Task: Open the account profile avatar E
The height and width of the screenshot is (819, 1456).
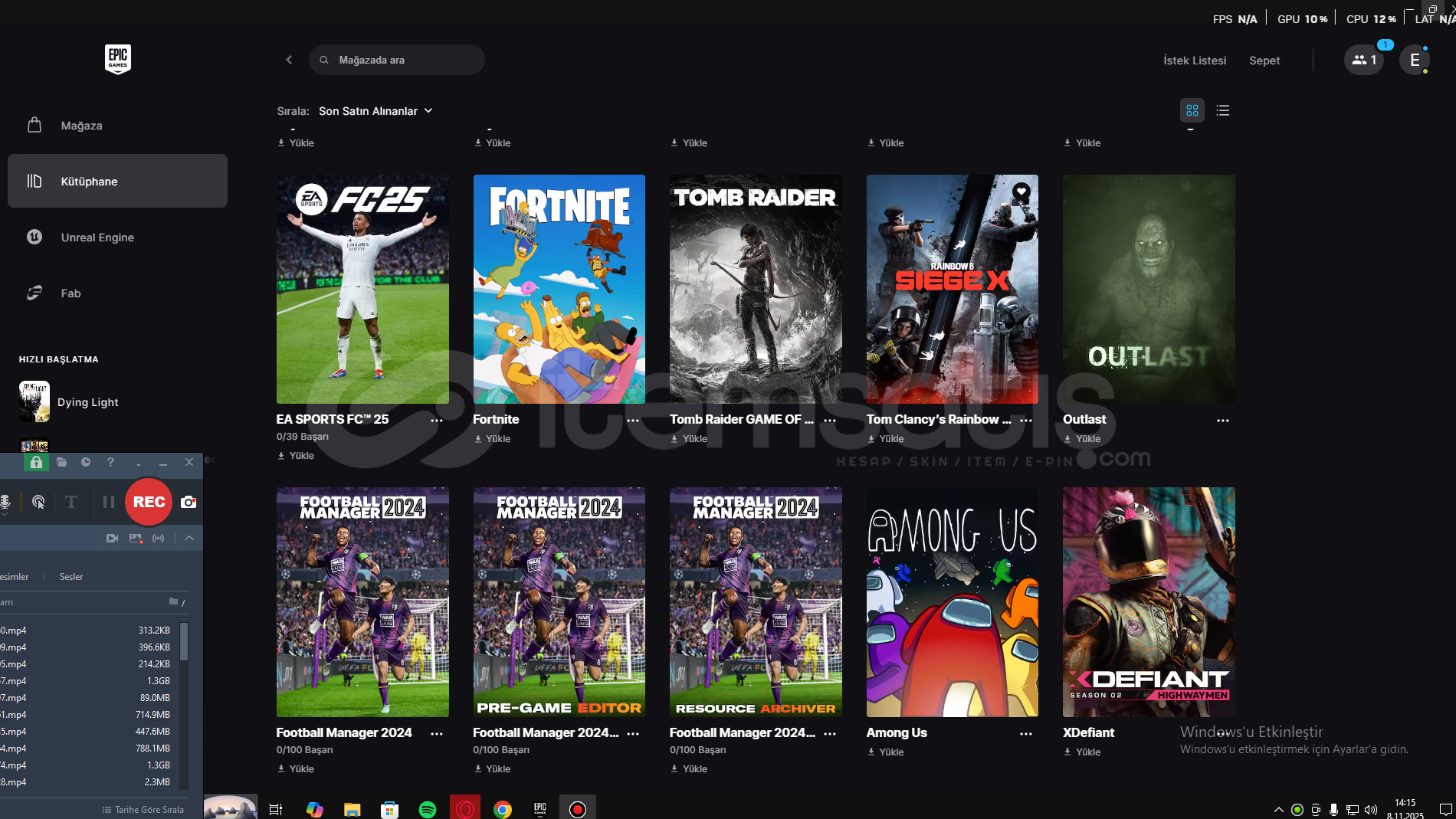Action: [x=1415, y=60]
